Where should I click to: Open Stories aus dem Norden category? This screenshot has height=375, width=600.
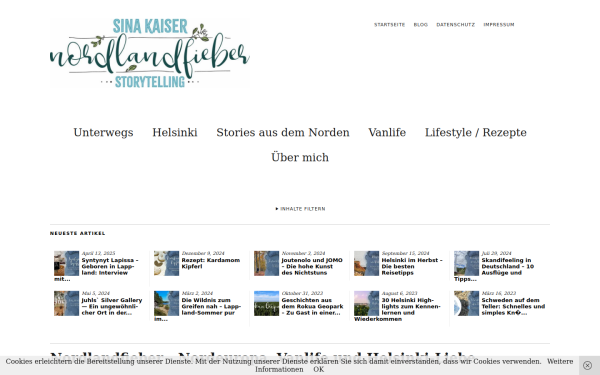(283, 132)
